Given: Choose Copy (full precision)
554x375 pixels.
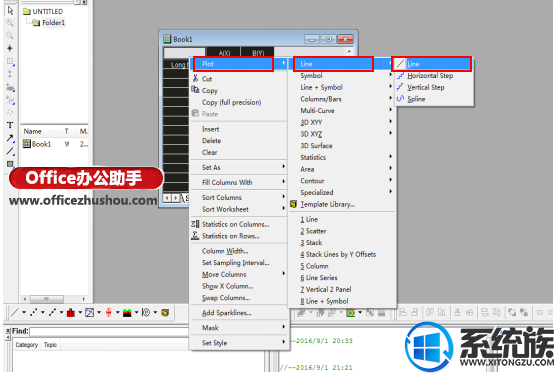Looking at the screenshot, I should coord(238,102).
